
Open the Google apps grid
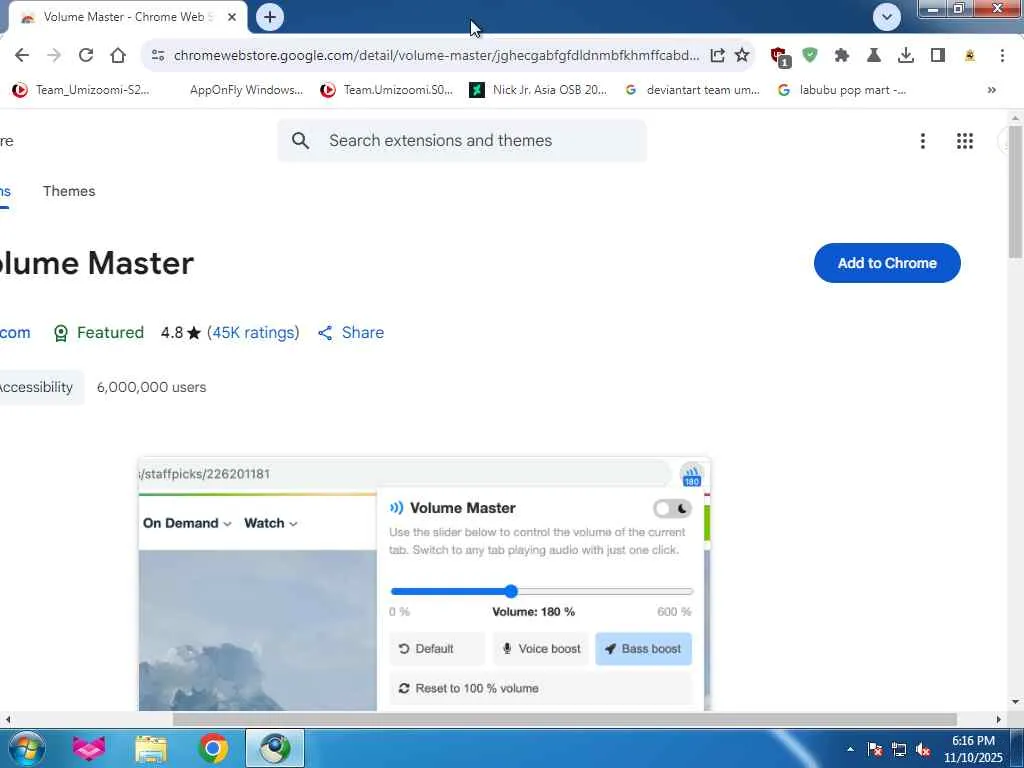coord(965,141)
